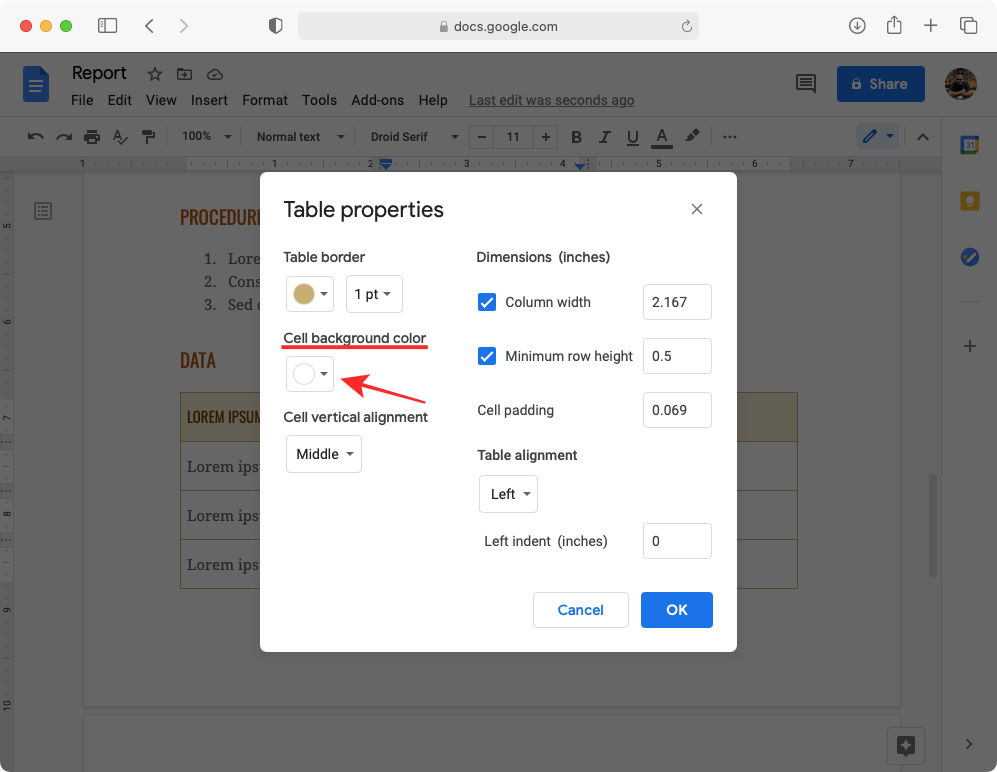Screen dimensions: 997x772
Task: Open the 1 pt border width dropdown
Action: [x=373, y=294]
